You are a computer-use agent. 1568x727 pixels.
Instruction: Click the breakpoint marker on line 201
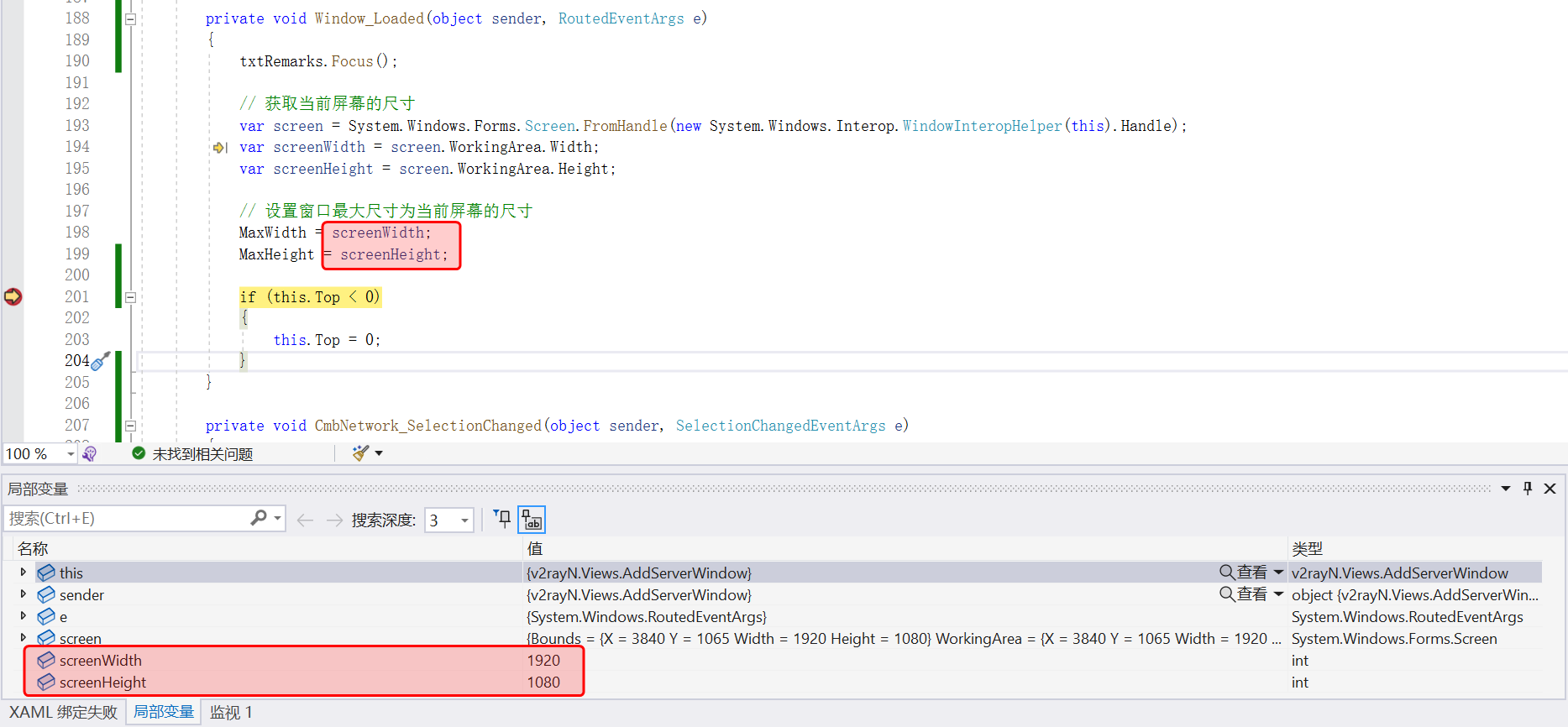[x=13, y=296]
